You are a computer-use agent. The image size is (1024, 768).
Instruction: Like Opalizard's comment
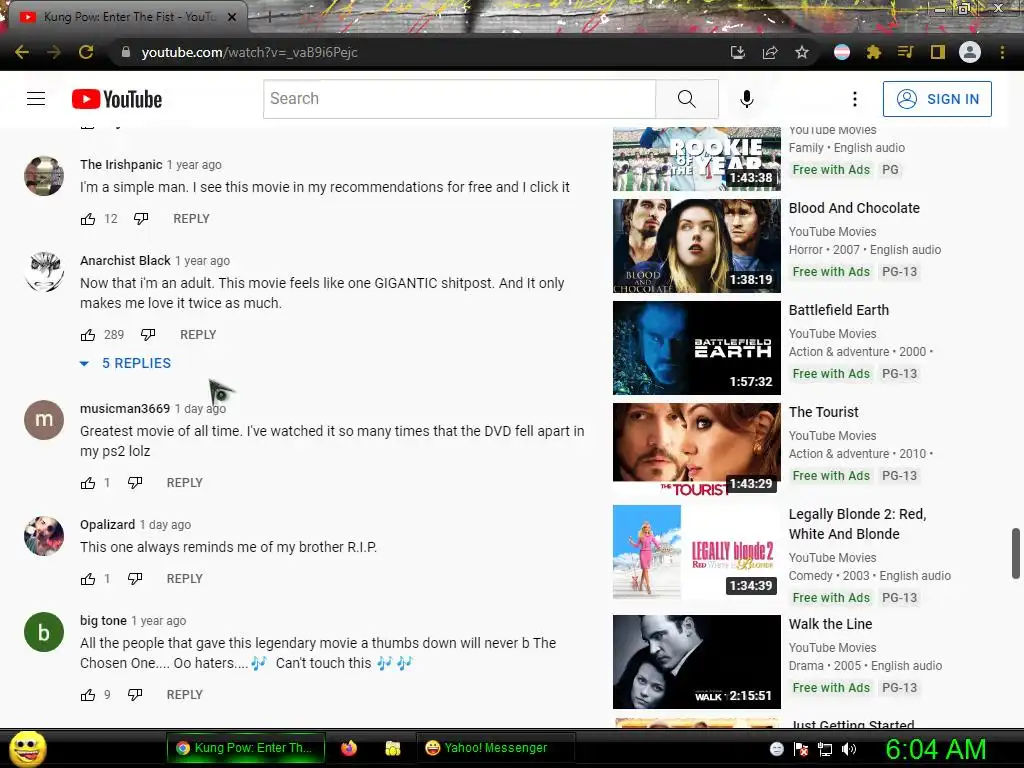point(88,579)
